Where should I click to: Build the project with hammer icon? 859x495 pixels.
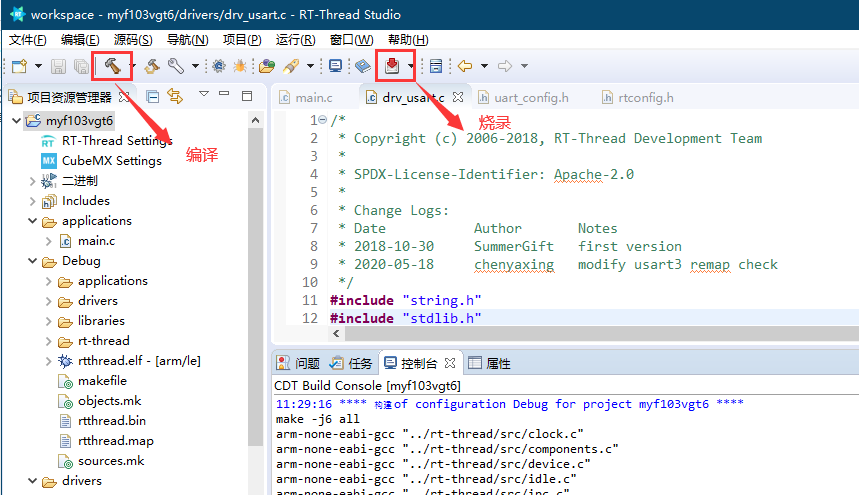112,66
